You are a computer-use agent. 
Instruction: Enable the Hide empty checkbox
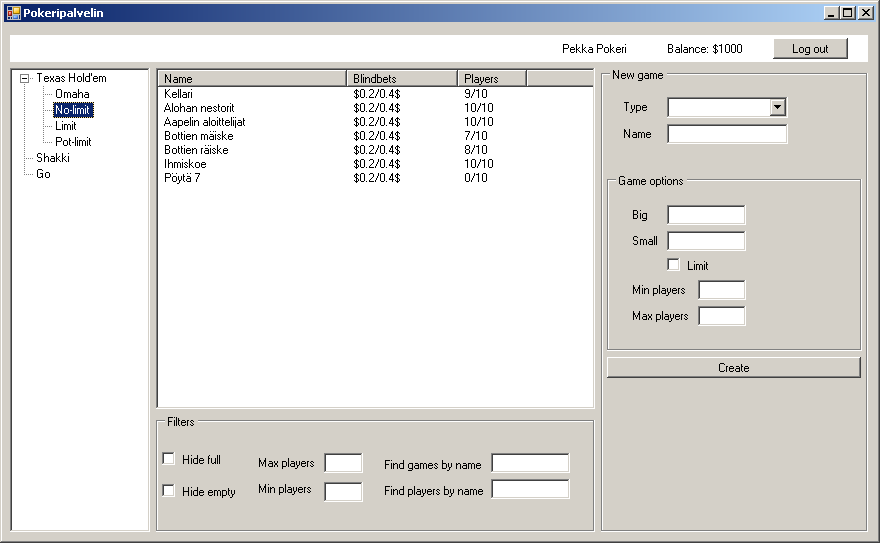click(x=168, y=490)
